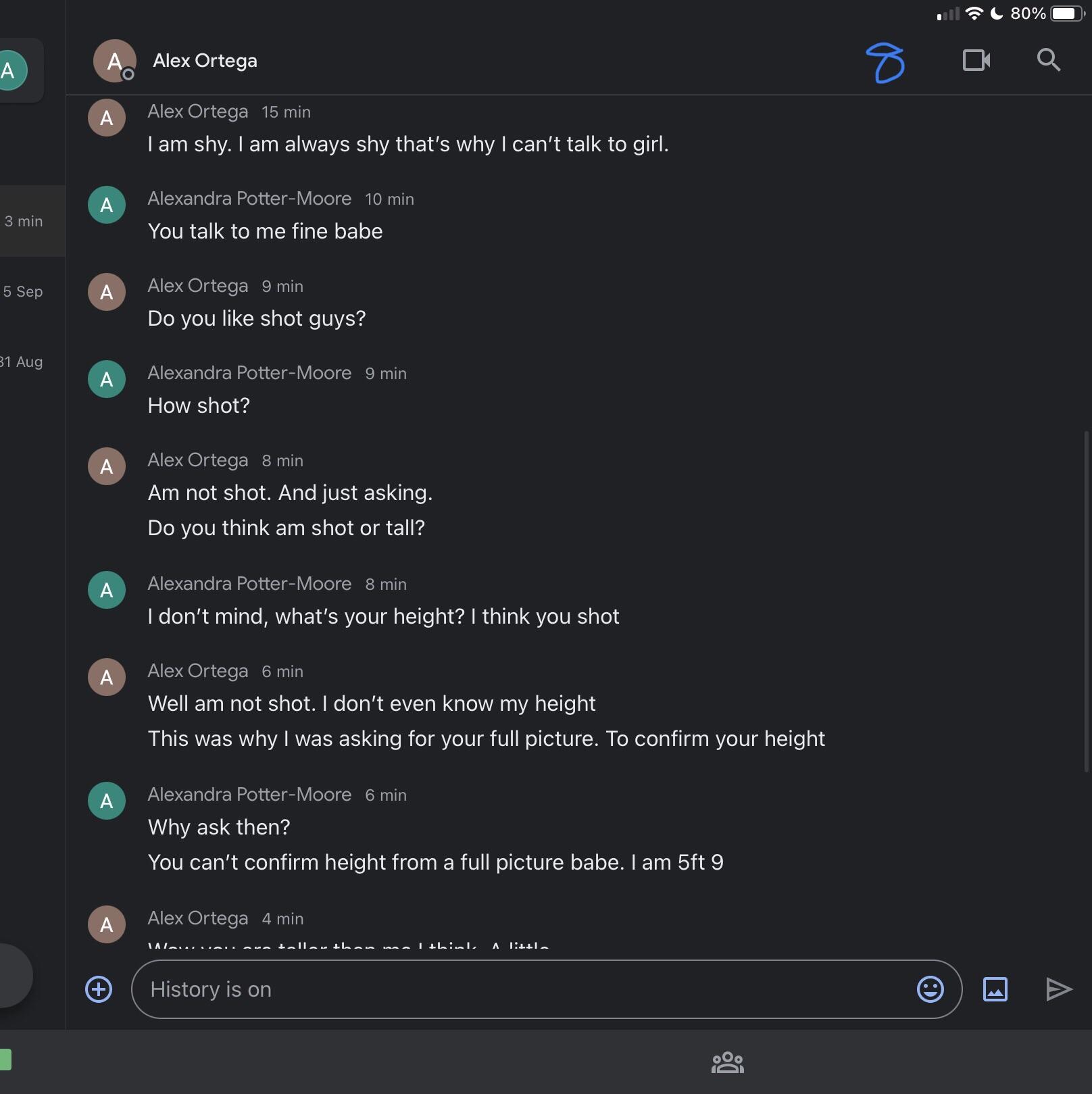Tap the message 'You talk to me fine babe'

tap(265, 231)
